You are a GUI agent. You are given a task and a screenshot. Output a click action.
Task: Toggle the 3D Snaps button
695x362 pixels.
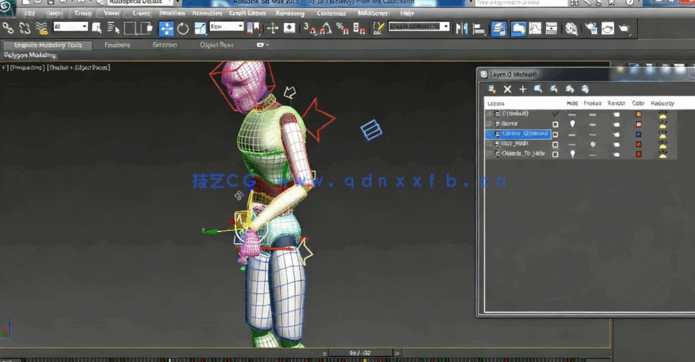[x=309, y=28]
